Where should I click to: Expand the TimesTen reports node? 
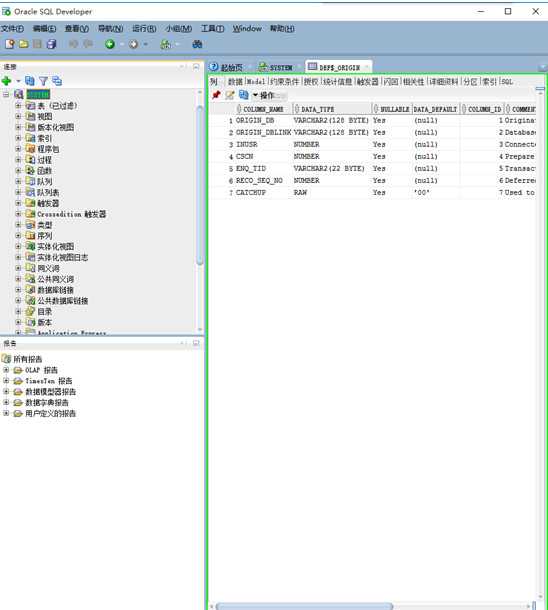tap(6, 380)
